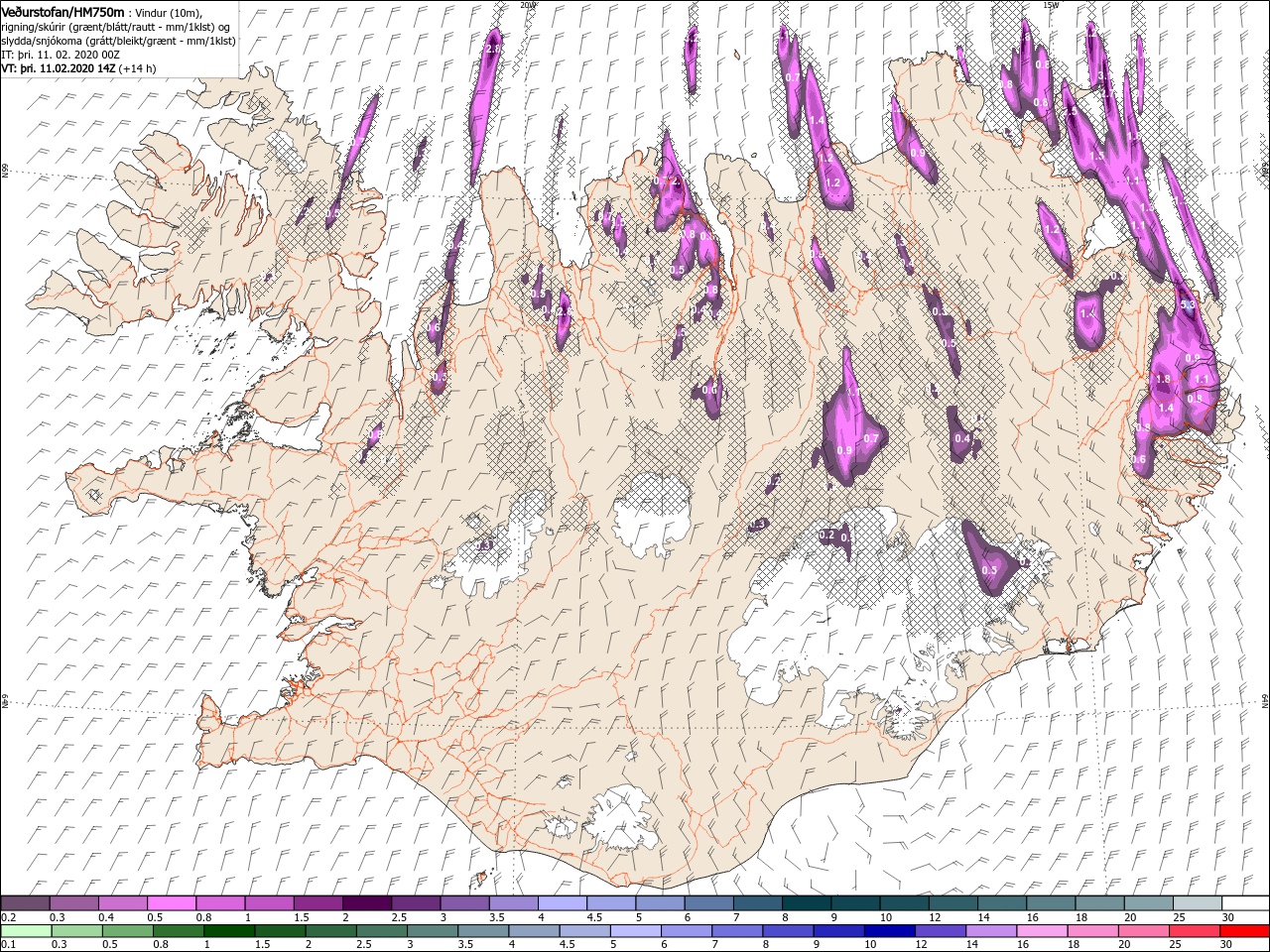
Task: Click the '0.2' label on the purple legend scale
Action: coord(8,917)
